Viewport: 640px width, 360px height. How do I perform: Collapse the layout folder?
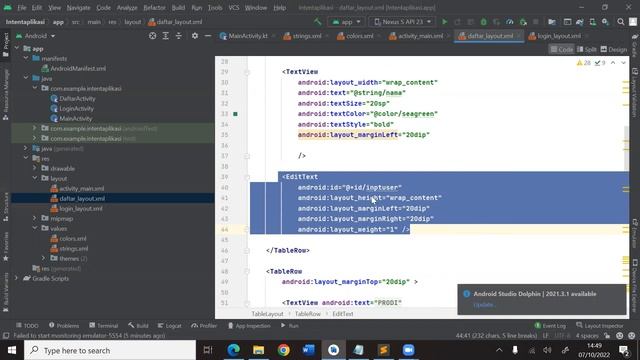35,178
